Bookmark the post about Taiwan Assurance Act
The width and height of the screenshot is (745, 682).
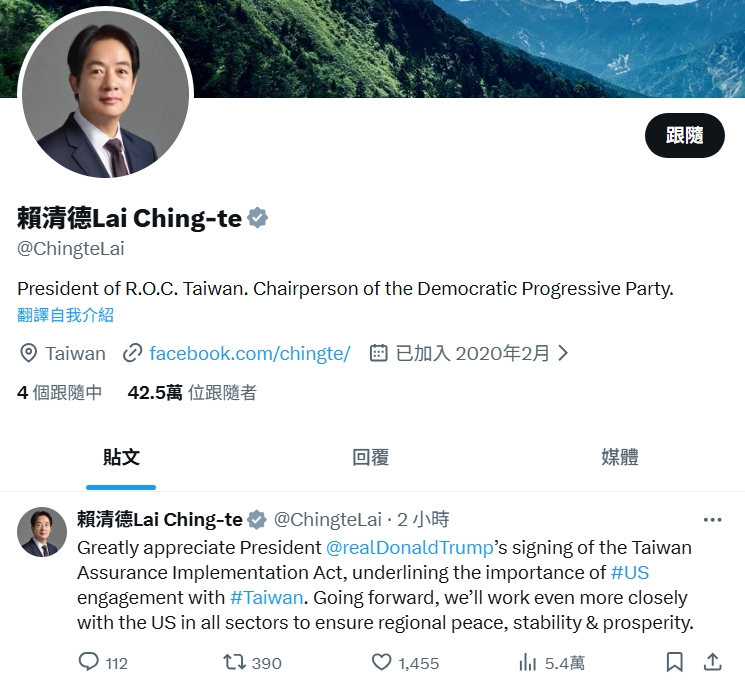click(x=675, y=662)
